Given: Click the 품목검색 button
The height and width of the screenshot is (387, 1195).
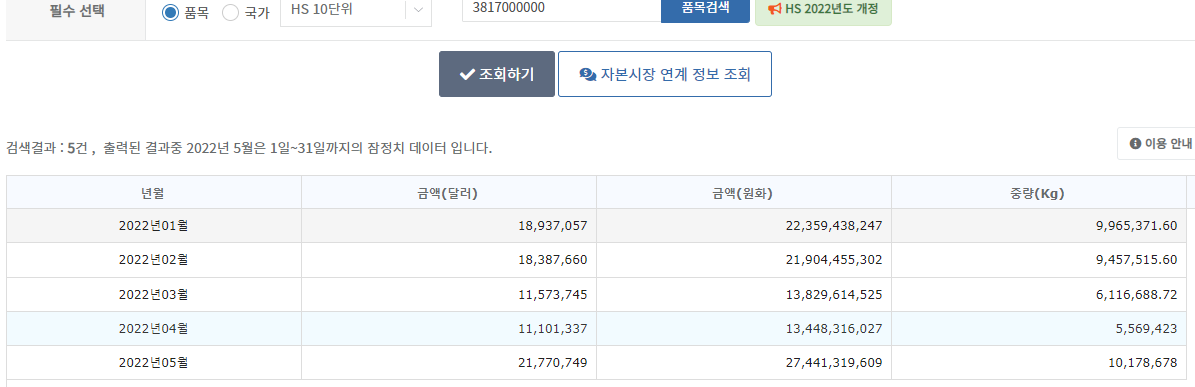Looking at the screenshot, I should pyautogui.click(x=705, y=10).
